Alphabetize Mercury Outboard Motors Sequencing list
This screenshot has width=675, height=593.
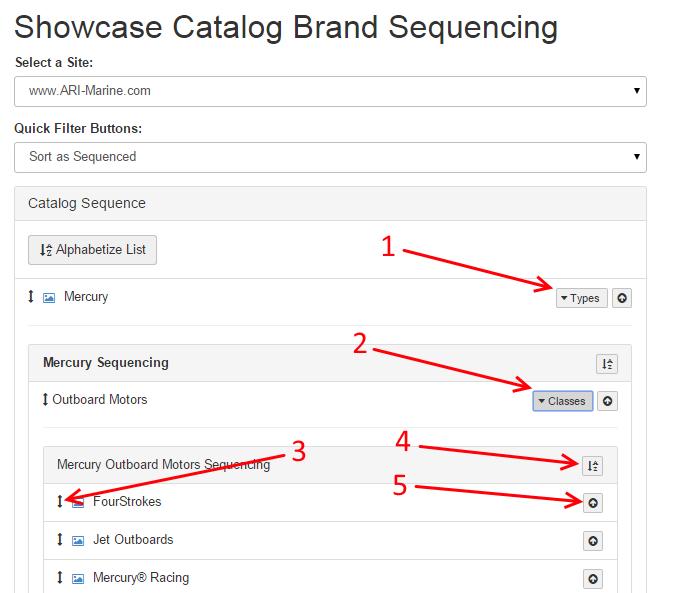click(593, 466)
